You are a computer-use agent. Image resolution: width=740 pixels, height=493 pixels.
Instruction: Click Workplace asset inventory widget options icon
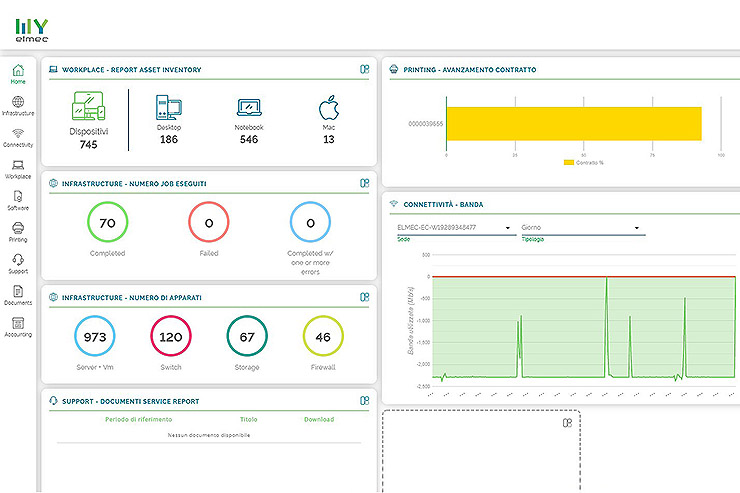(x=365, y=70)
